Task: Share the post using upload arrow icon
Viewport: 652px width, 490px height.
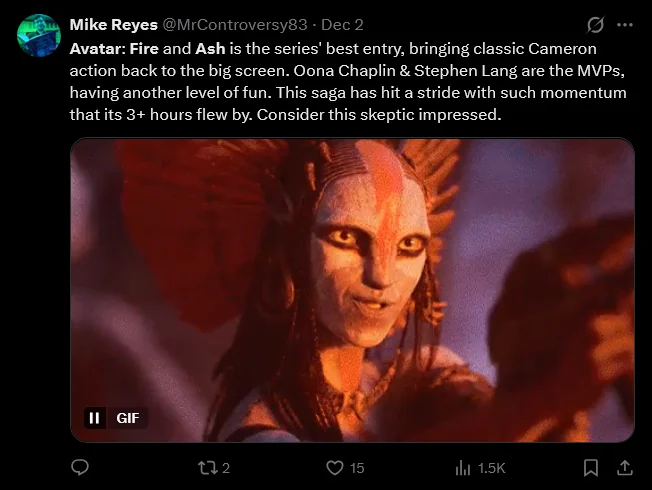Action: tap(624, 468)
